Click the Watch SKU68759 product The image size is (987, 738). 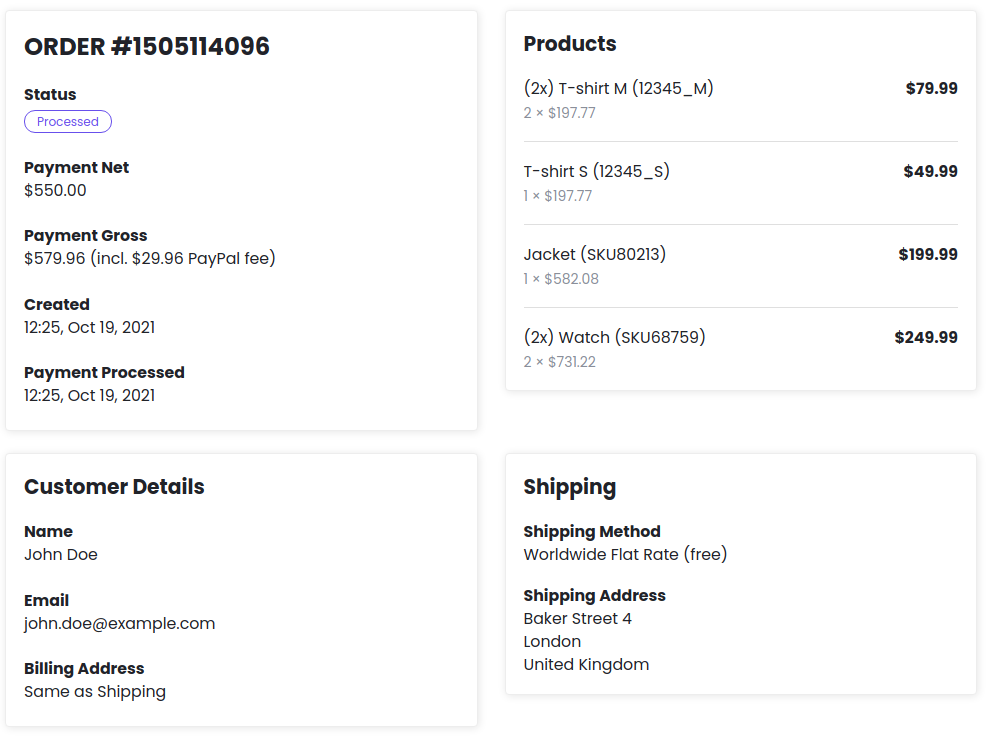pyautogui.click(x=614, y=338)
